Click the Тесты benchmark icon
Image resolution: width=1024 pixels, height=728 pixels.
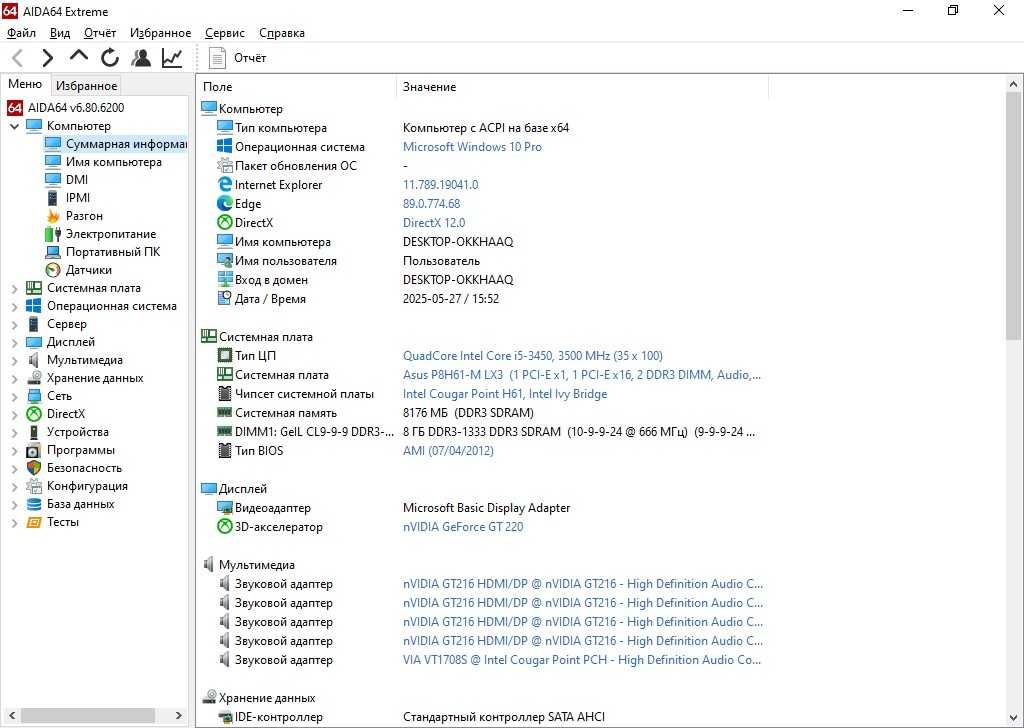pos(34,522)
